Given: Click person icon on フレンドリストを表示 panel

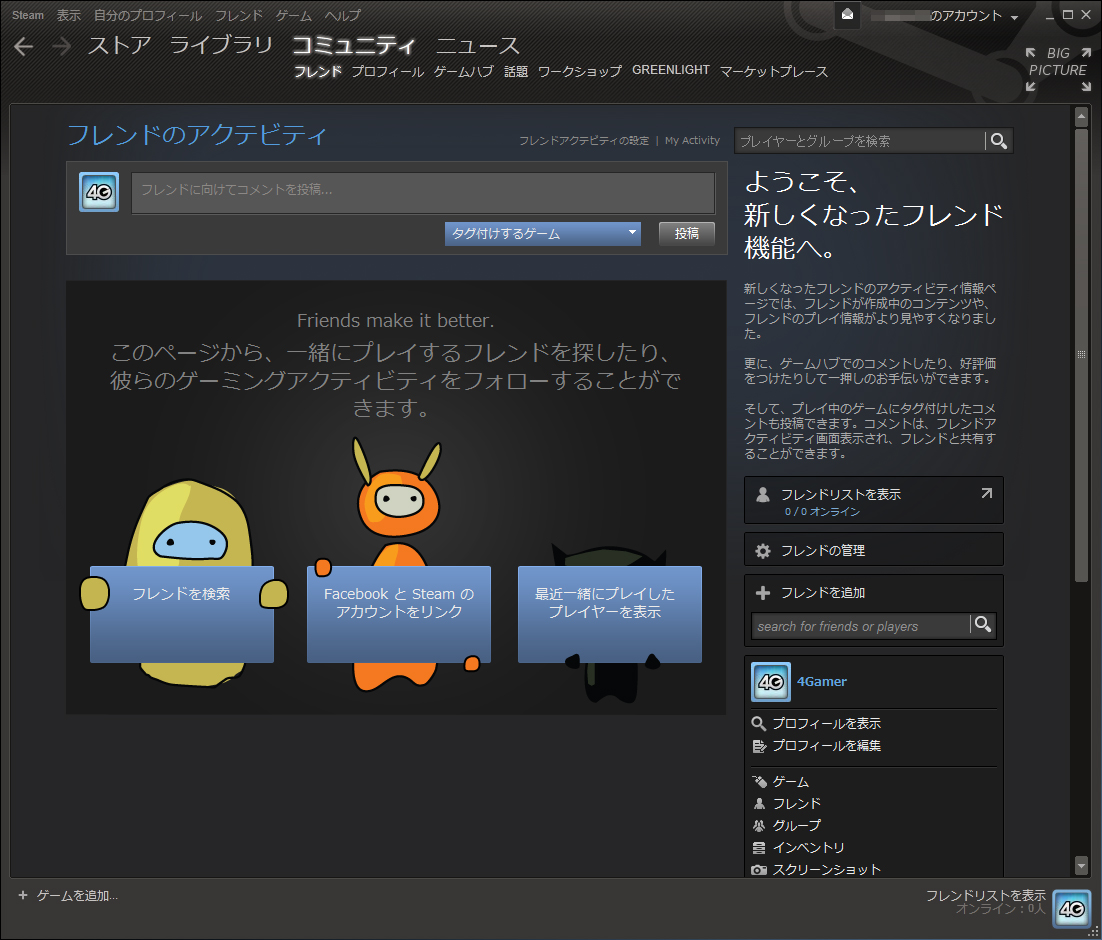Looking at the screenshot, I should tap(763, 495).
